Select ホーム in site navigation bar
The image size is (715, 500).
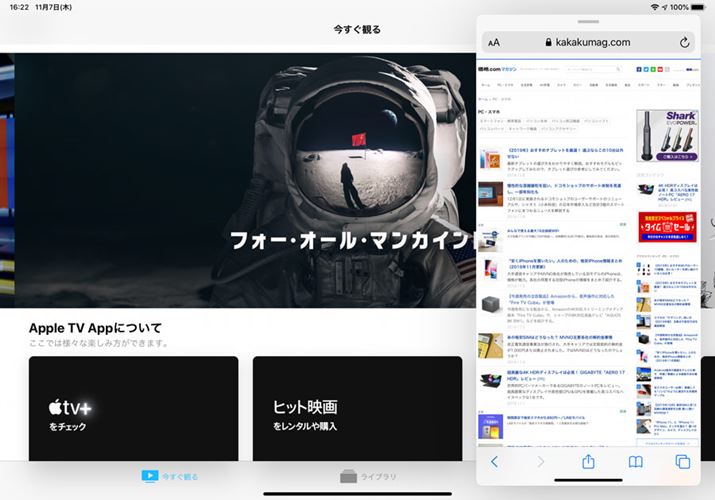click(486, 85)
